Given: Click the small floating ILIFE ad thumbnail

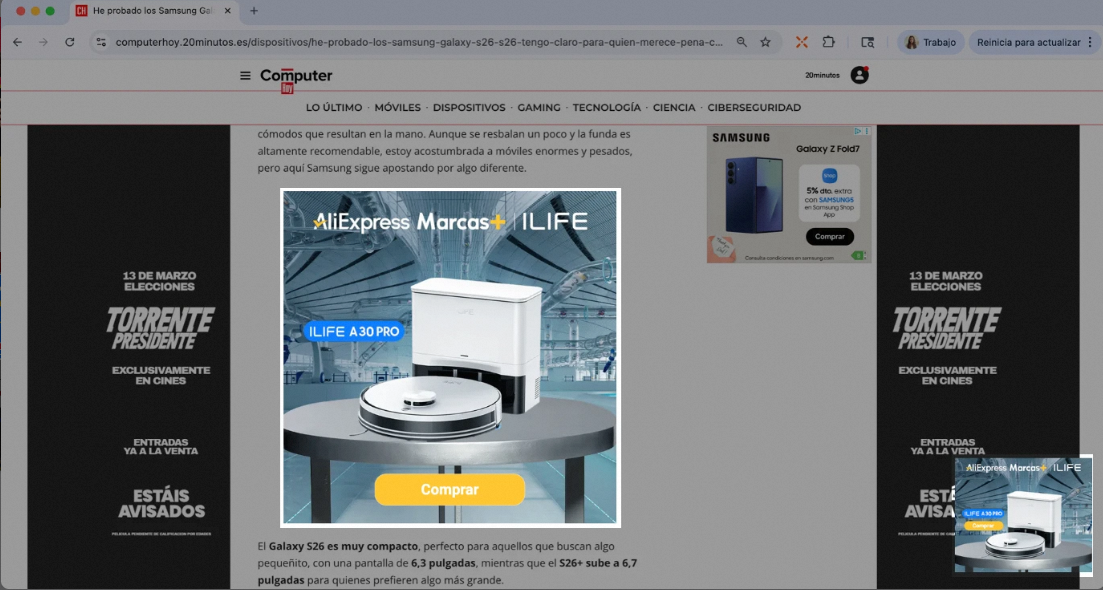Looking at the screenshot, I should click(1023, 514).
